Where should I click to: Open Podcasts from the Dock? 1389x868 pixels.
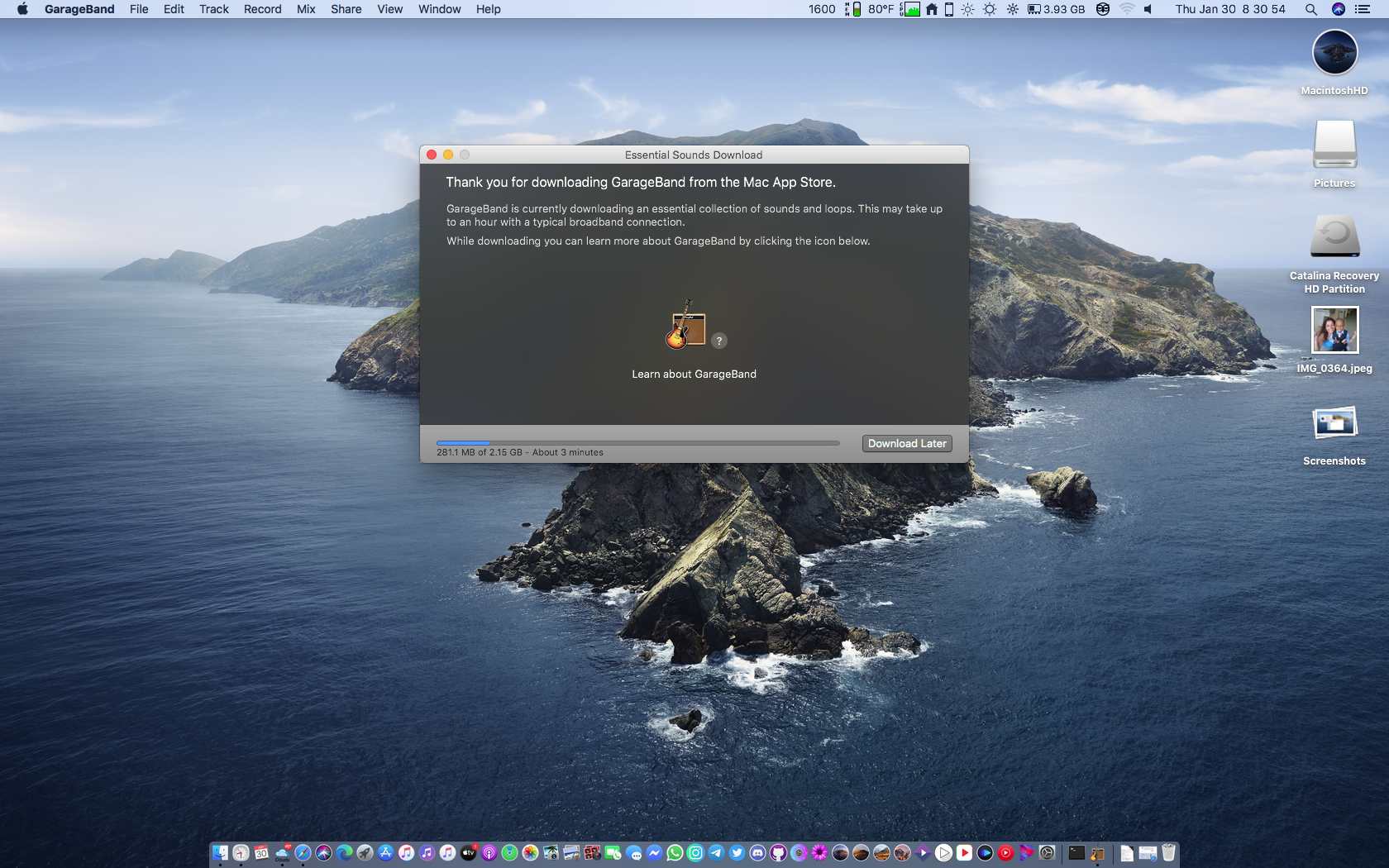tap(489, 852)
